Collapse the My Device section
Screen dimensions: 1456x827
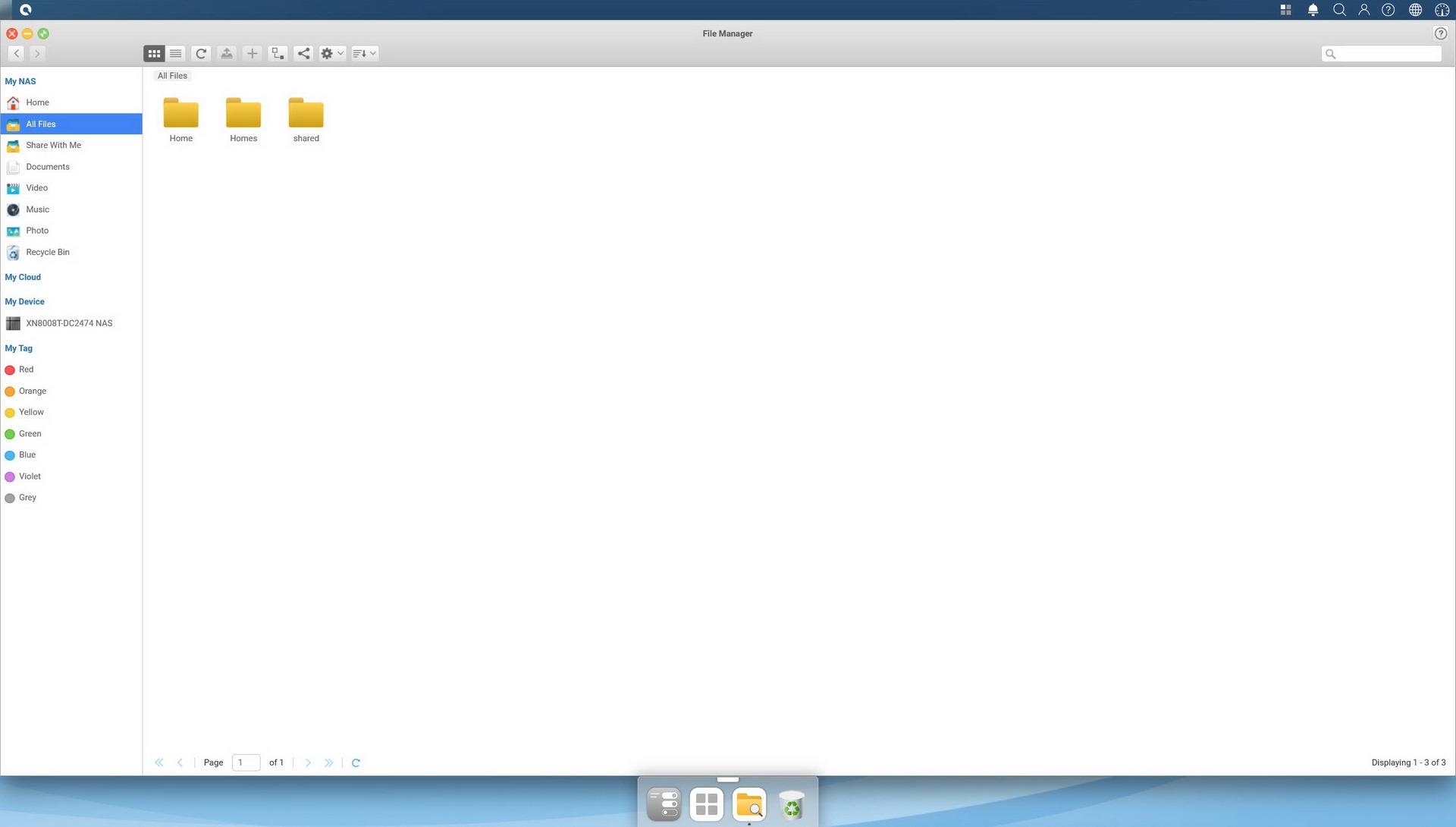[x=25, y=301]
